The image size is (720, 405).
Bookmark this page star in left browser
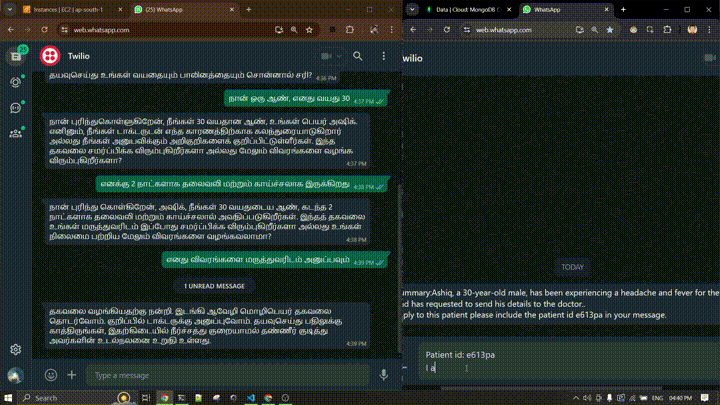coord(309,30)
